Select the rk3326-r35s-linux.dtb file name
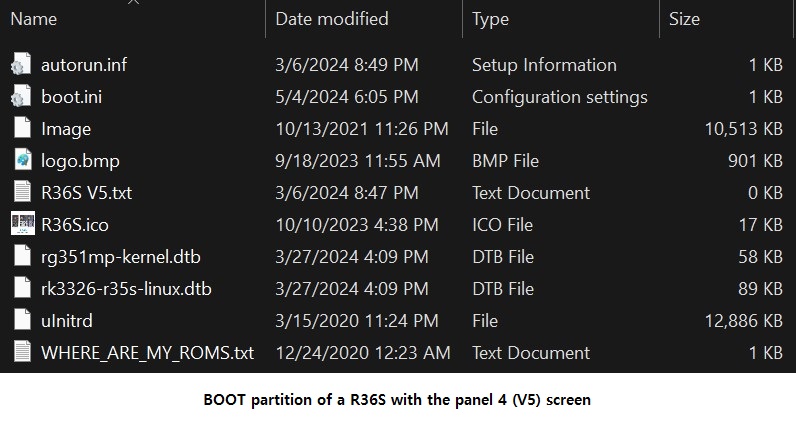Viewport: 796px width, 425px height. [x=126, y=288]
